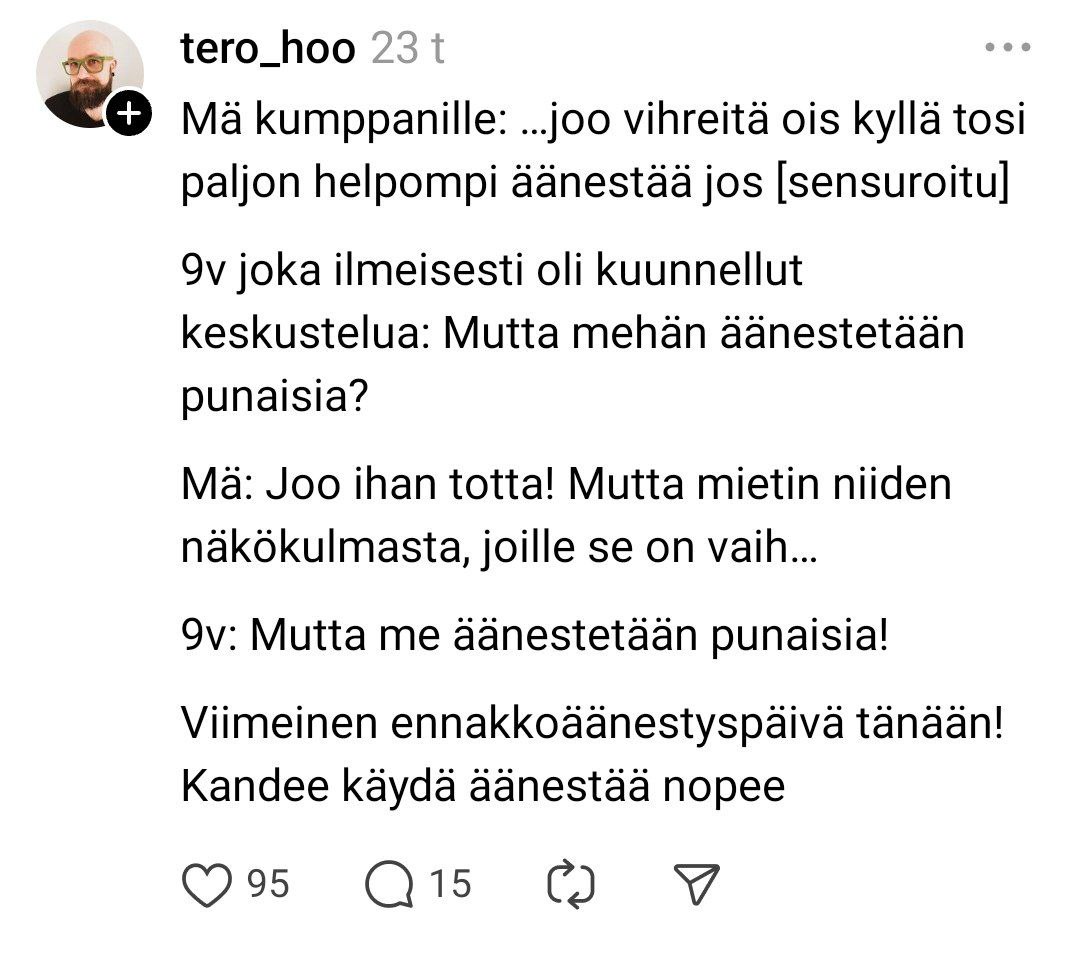This screenshot has width=1080, height=953.
Task: Click the "näkökulmasta, joille se on vaih…" line
Action: (498, 548)
